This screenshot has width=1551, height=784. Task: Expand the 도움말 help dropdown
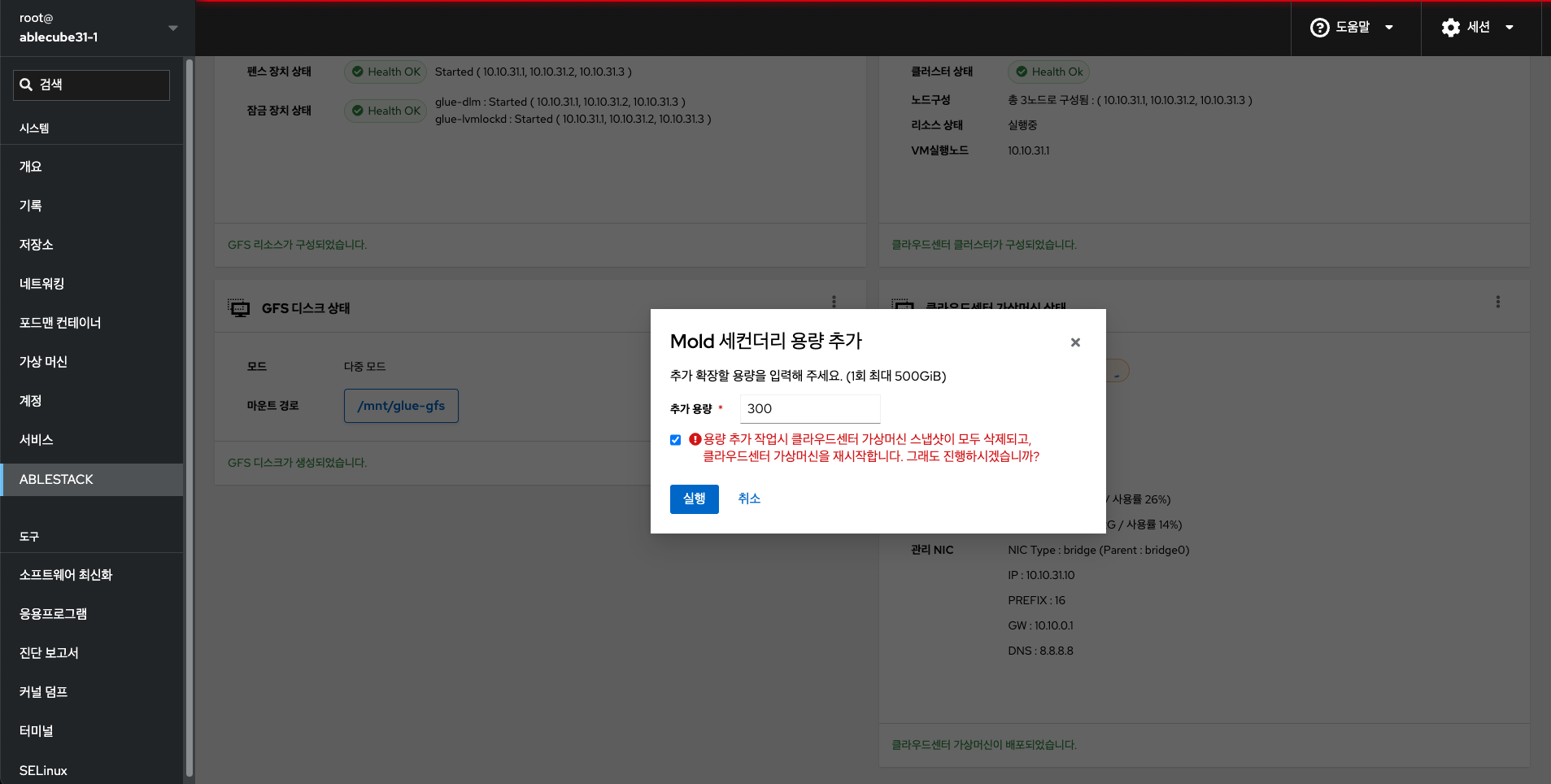(1389, 28)
